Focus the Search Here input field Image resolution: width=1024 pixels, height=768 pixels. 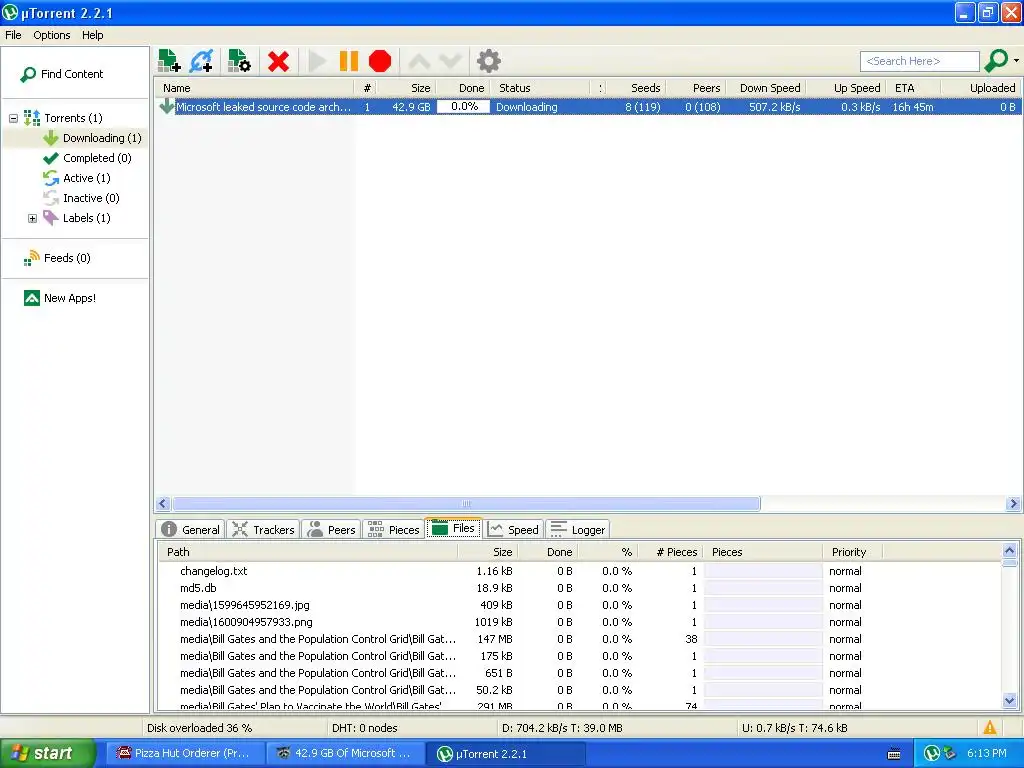pos(920,61)
